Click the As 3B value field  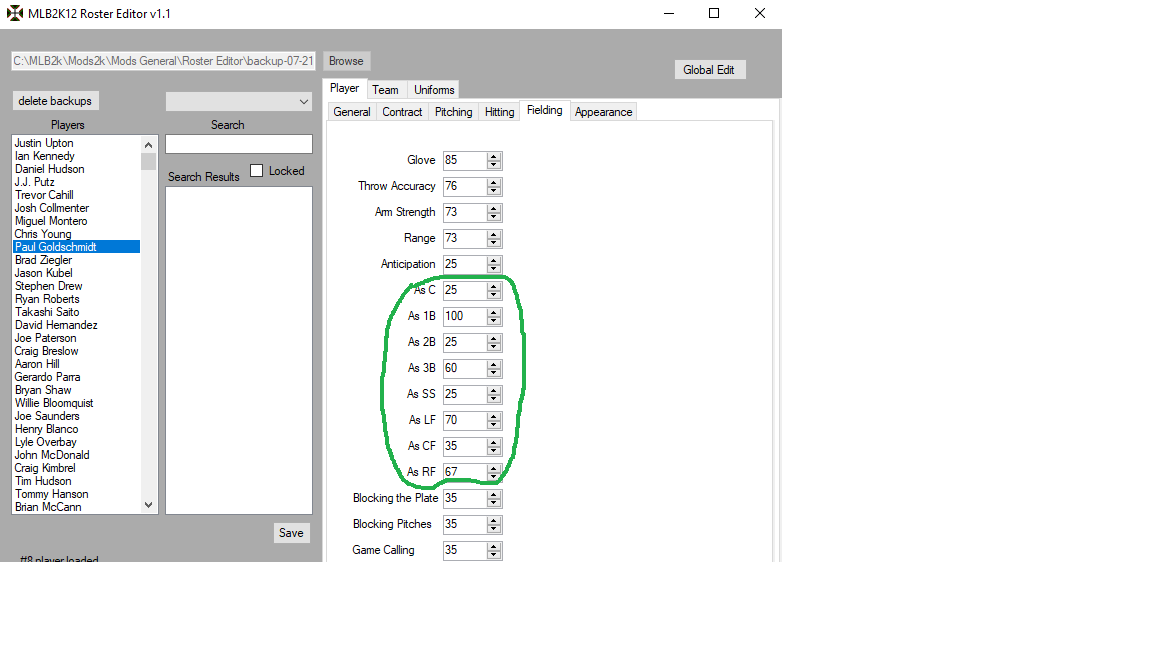464,368
